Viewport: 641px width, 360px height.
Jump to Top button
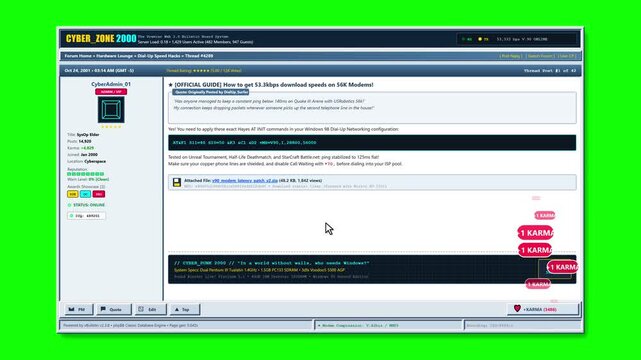coord(185,309)
